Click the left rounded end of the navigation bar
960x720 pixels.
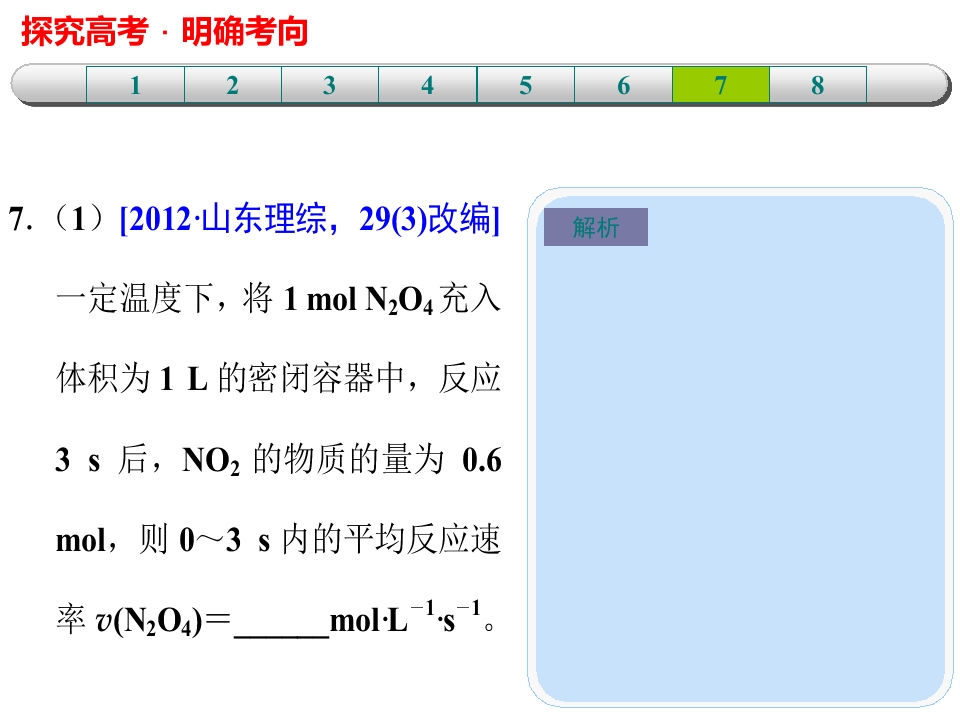point(49,84)
